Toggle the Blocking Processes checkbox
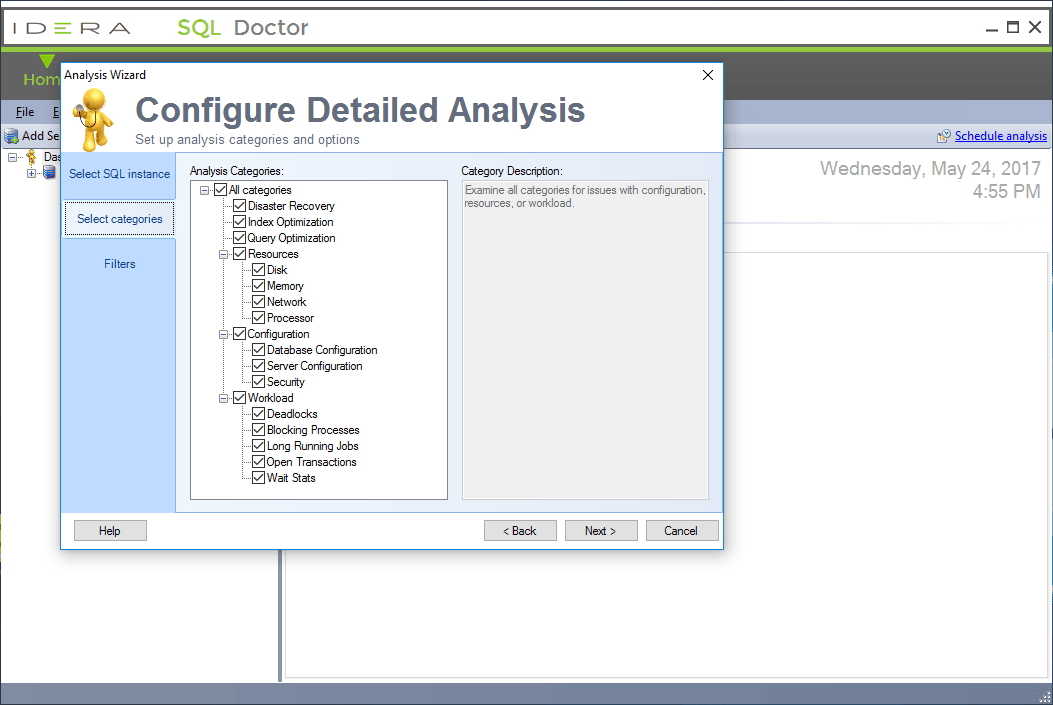 [259, 430]
